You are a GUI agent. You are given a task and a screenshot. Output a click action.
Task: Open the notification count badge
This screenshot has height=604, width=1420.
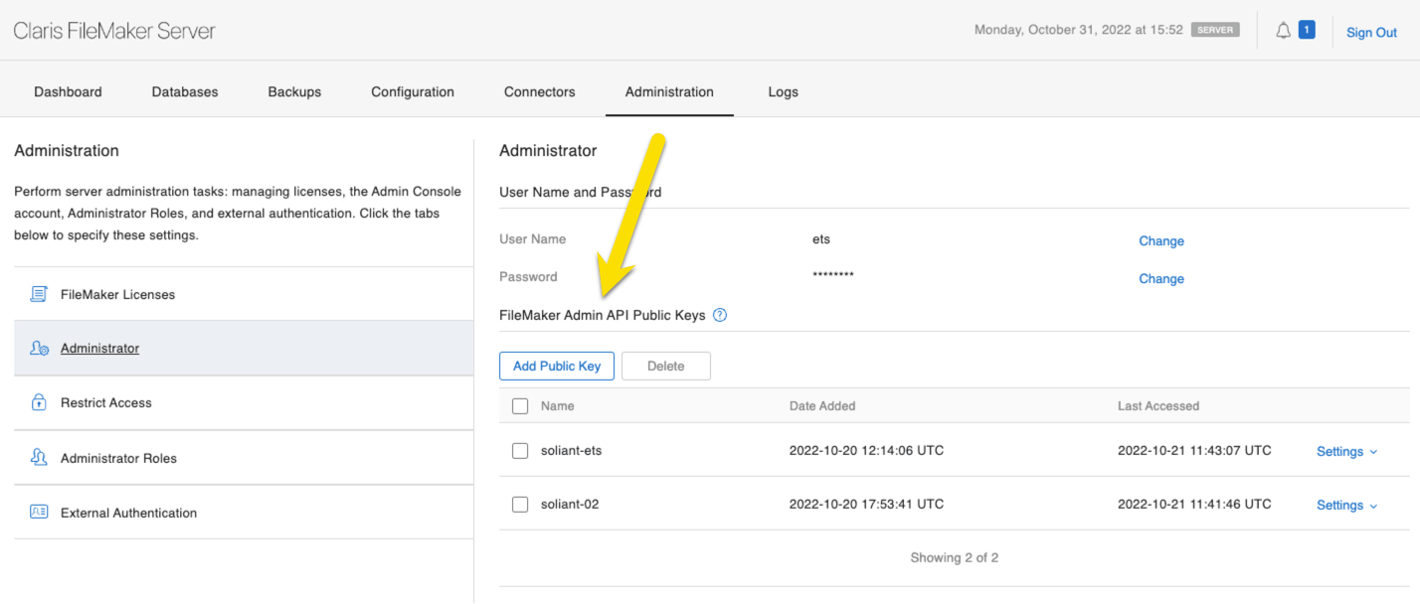coord(1306,30)
